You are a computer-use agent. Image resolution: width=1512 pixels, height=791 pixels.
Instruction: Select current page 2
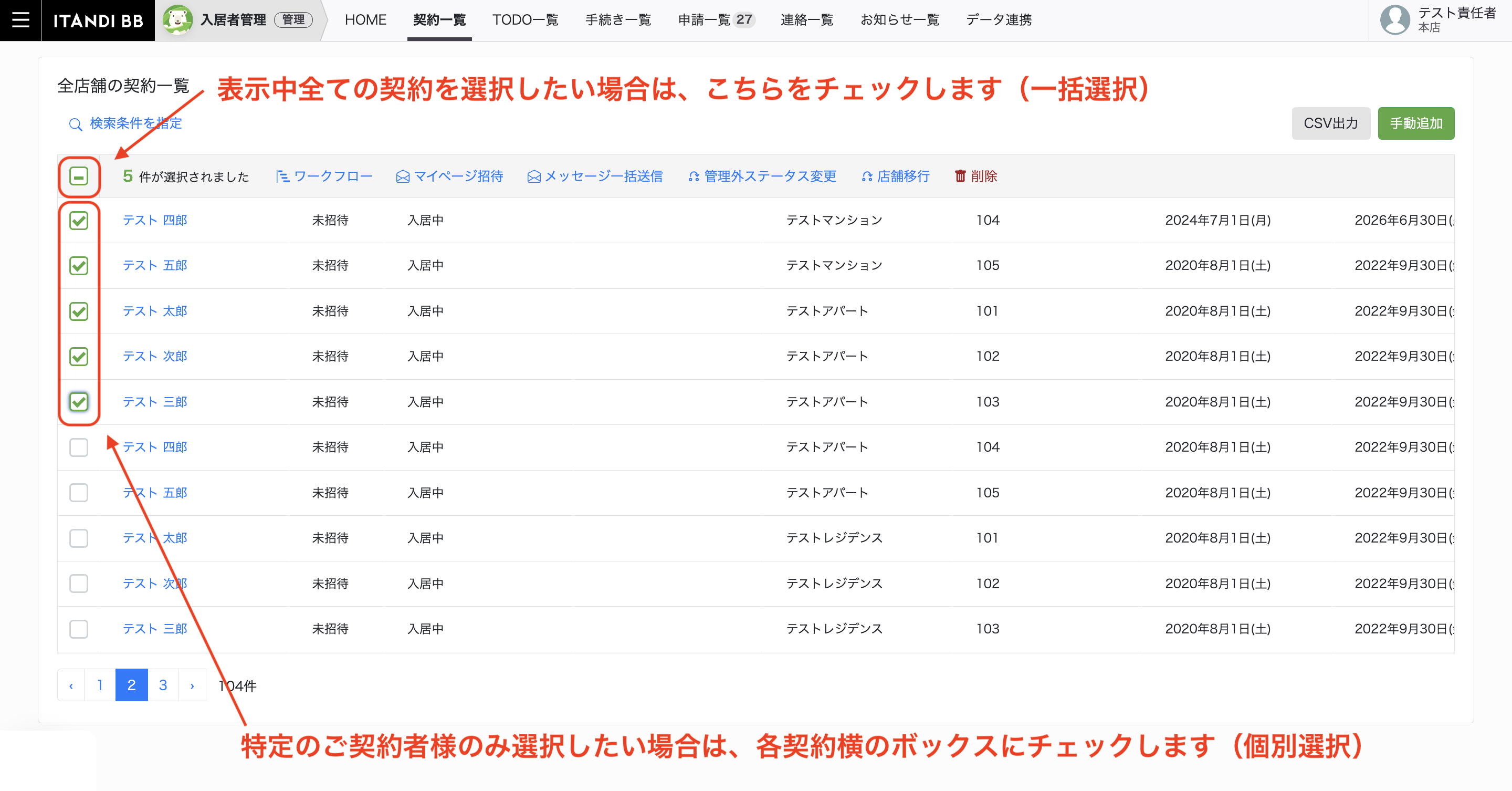pyautogui.click(x=131, y=685)
